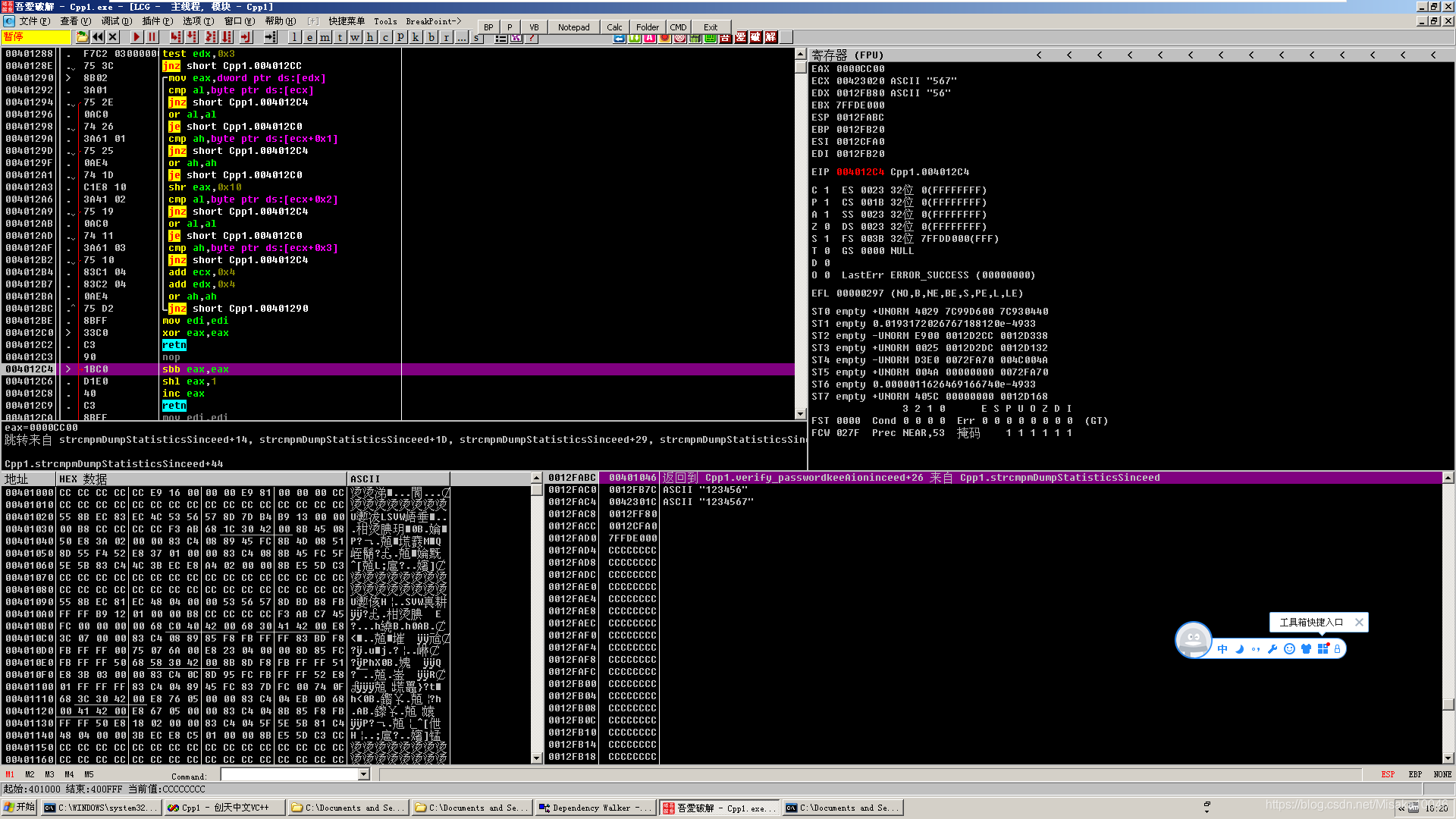Open the Handles window with the 'h' icon
Screen dimensions: 1456x819
click(x=370, y=36)
